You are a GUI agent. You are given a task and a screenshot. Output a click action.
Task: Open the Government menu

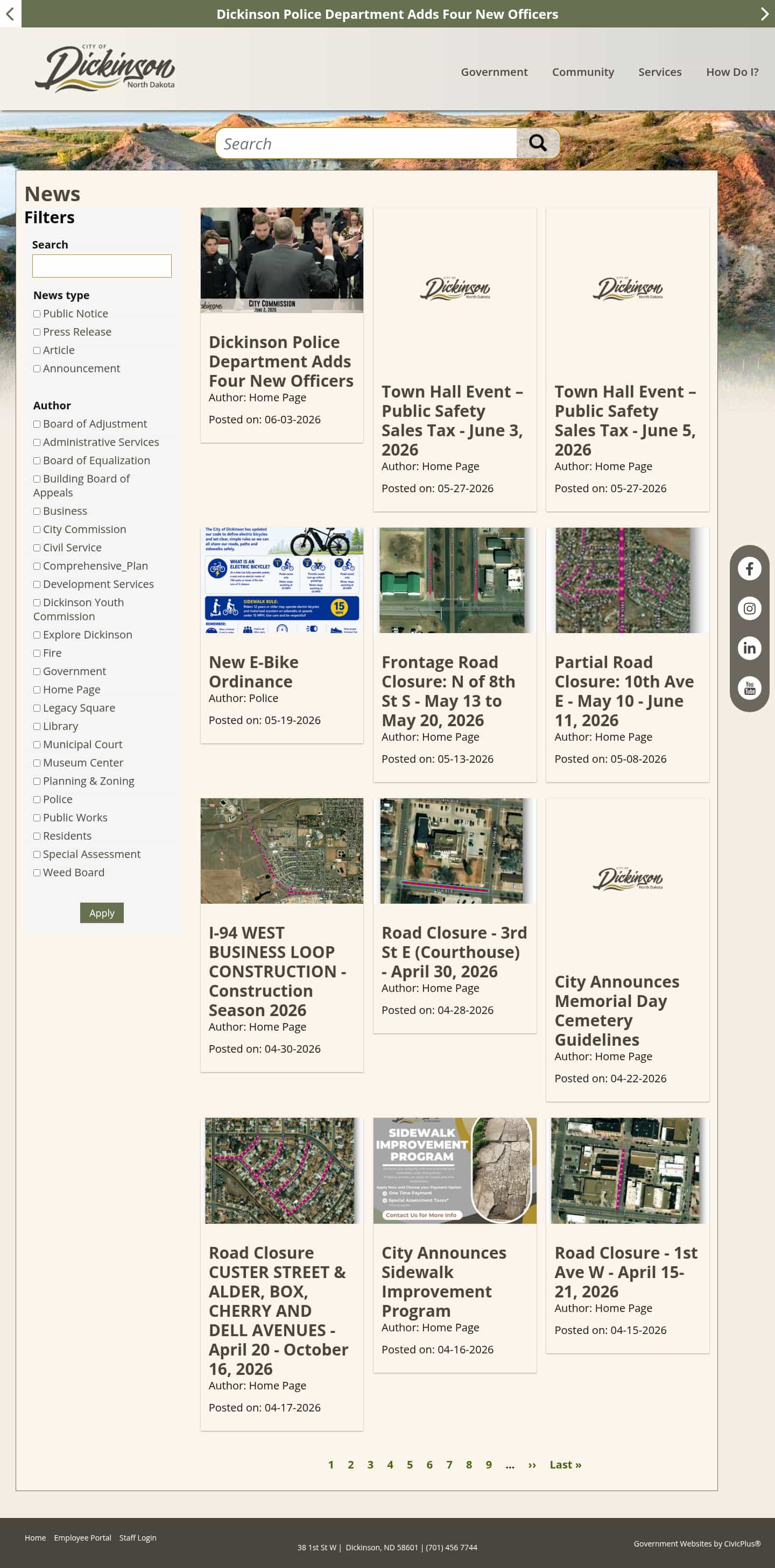tap(494, 72)
